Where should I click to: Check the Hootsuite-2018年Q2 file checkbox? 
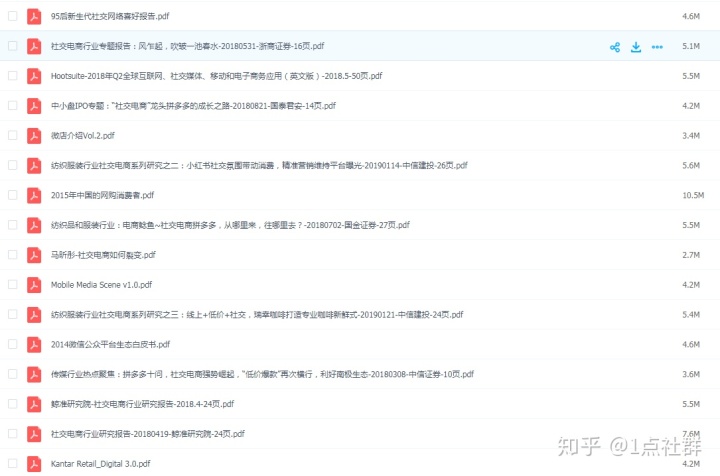(12, 76)
